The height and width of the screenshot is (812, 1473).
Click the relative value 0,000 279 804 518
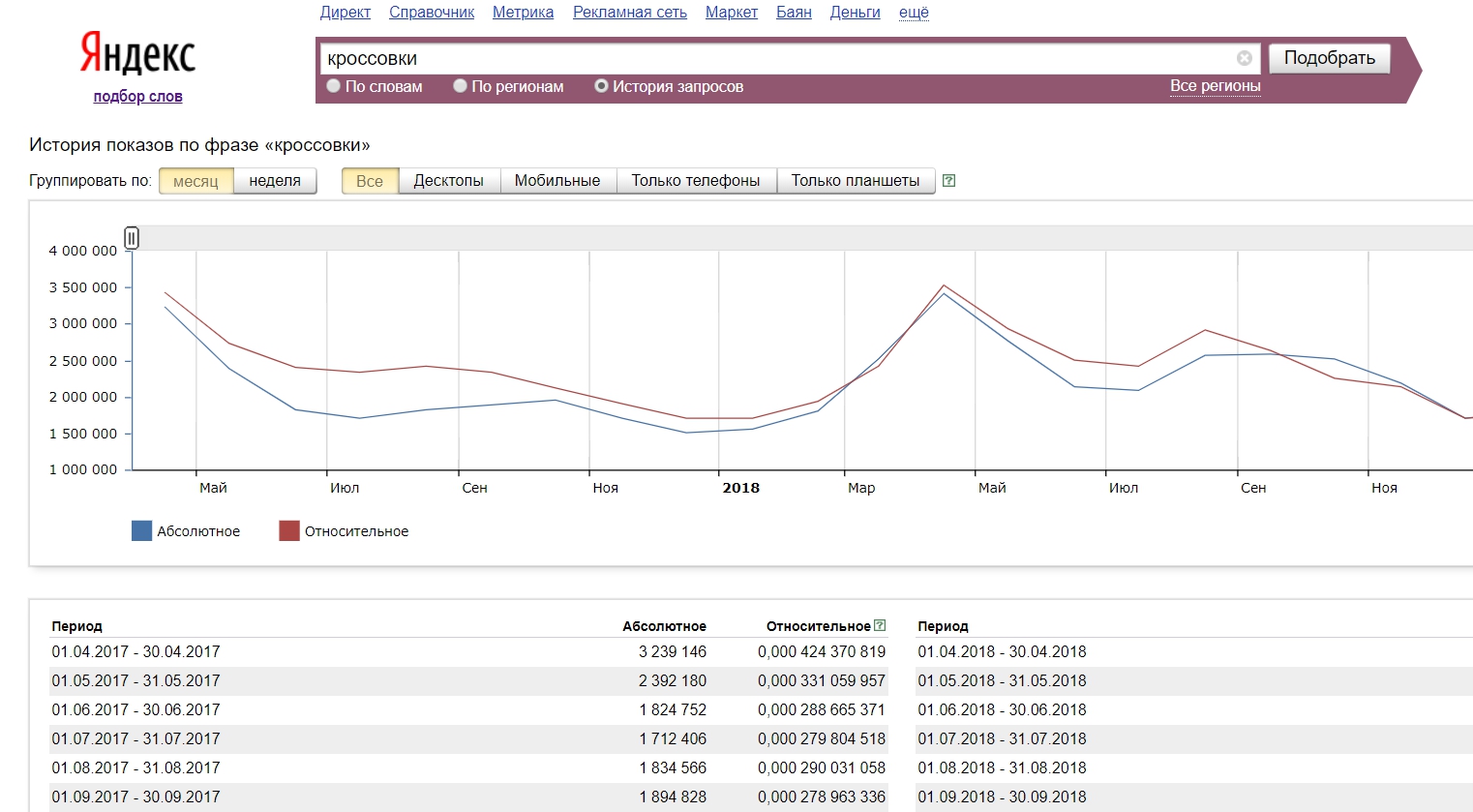(x=822, y=738)
